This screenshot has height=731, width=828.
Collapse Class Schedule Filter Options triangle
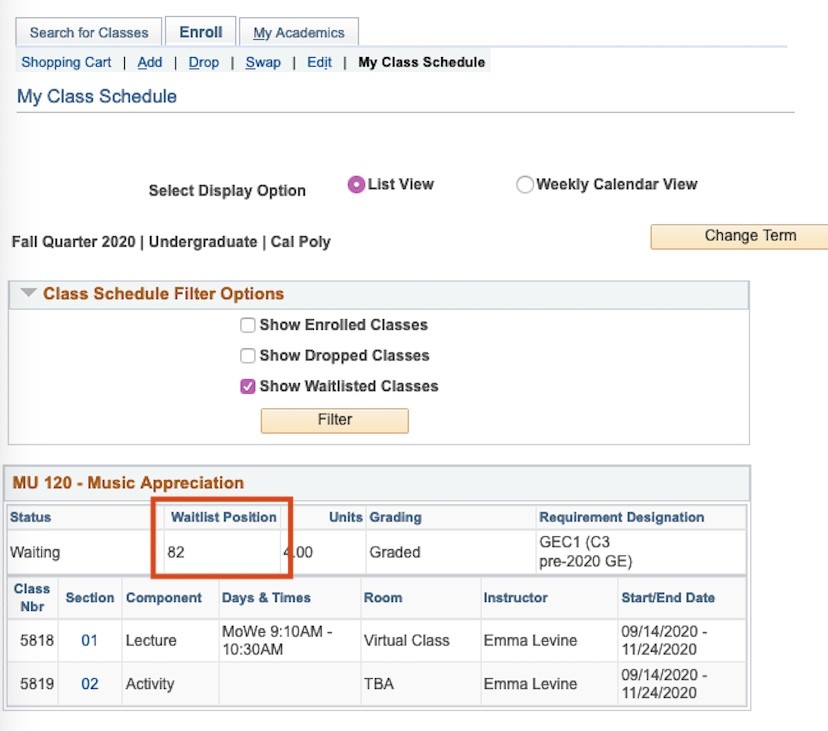(x=28, y=292)
